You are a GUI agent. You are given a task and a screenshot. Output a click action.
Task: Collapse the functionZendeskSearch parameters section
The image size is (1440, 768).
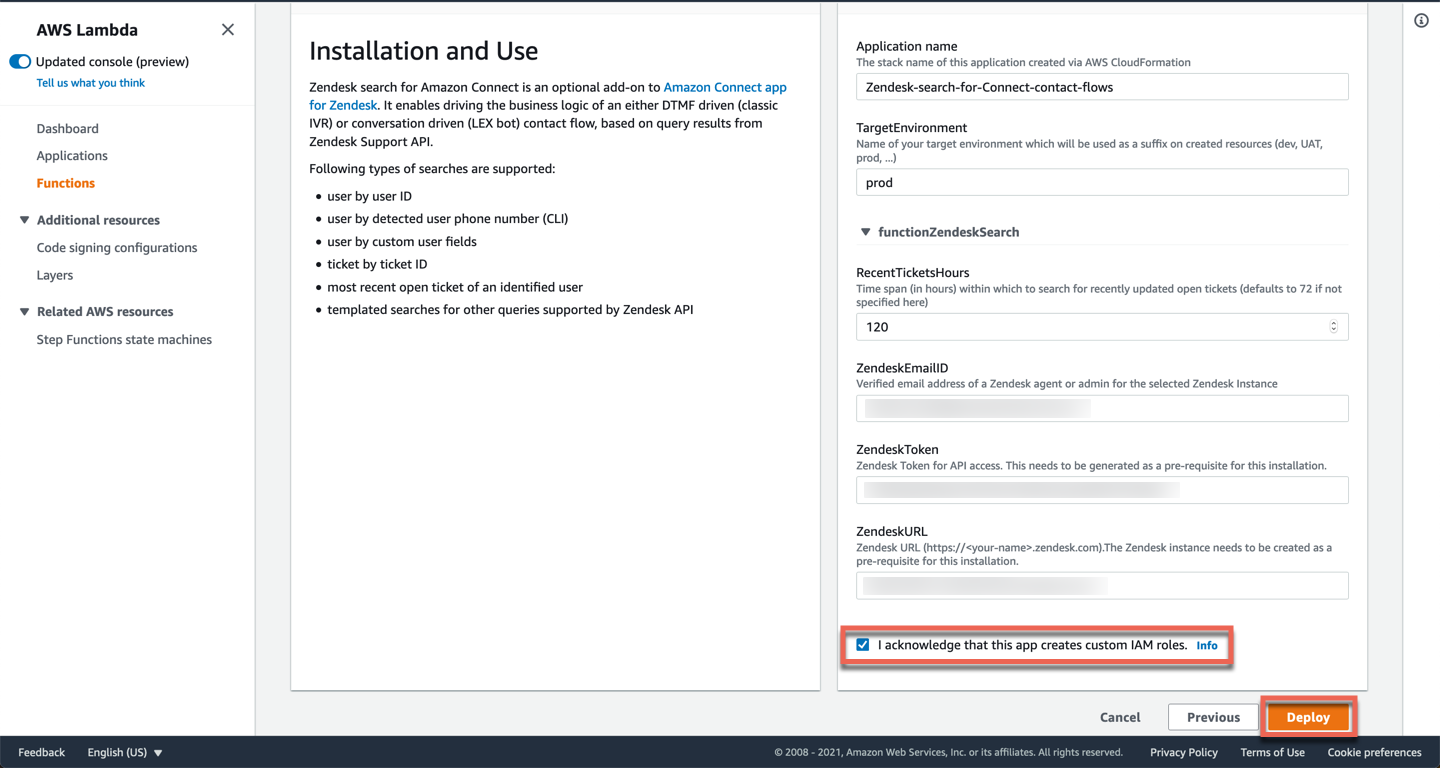click(x=866, y=232)
